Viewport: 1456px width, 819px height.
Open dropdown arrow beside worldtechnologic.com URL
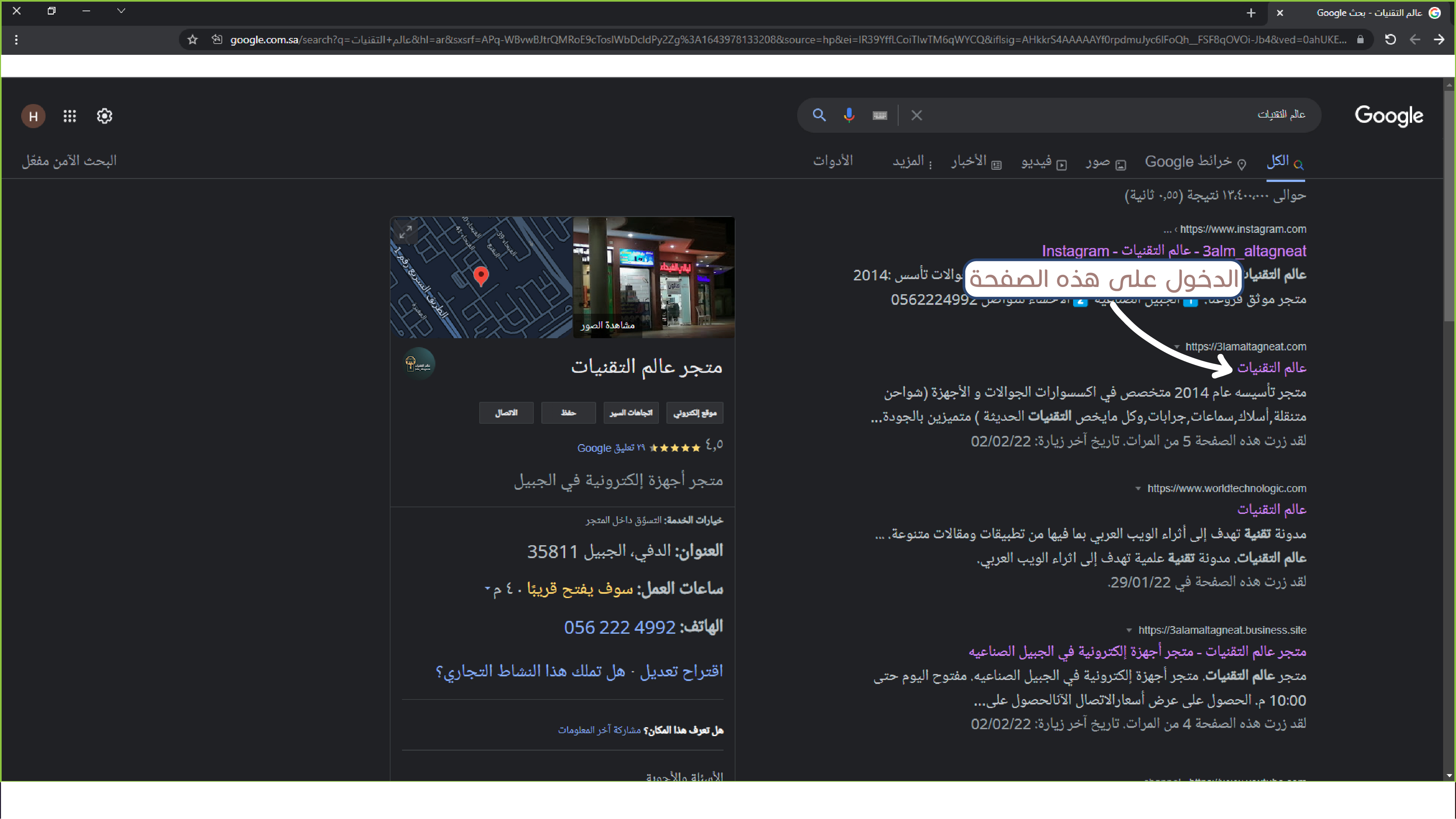(1138, 489)
